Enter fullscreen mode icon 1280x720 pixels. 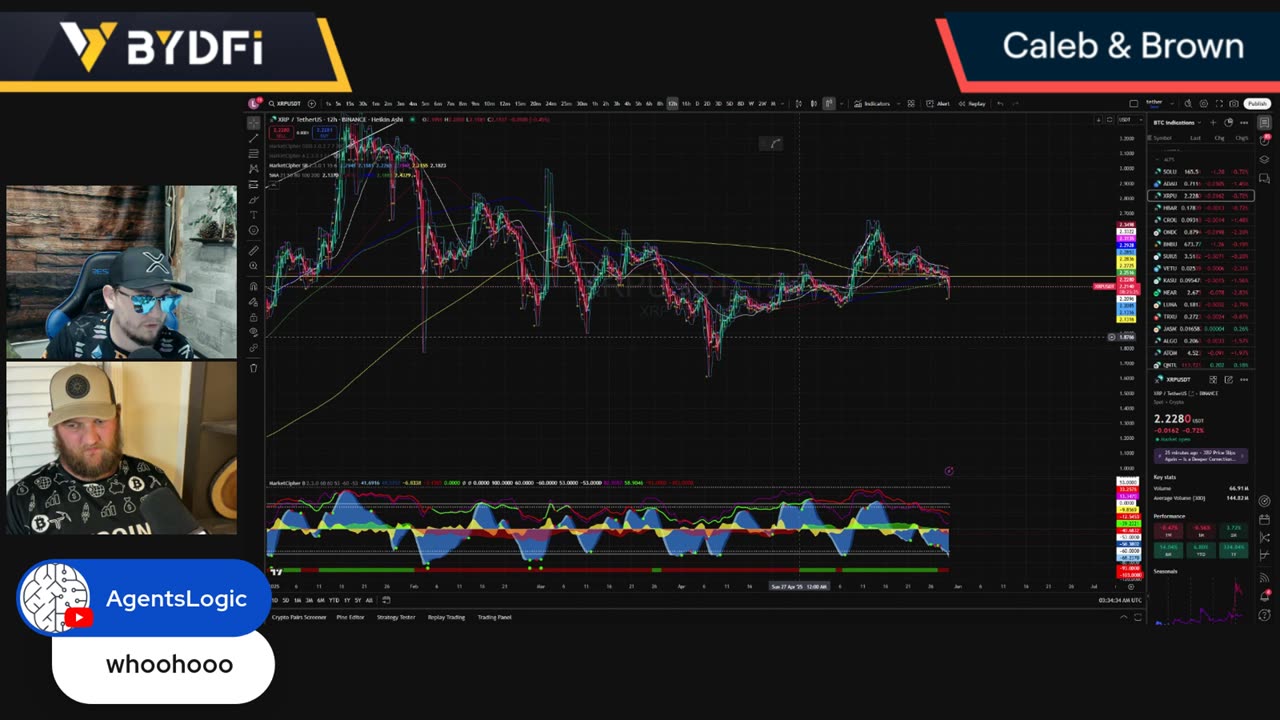(1219, 103)
